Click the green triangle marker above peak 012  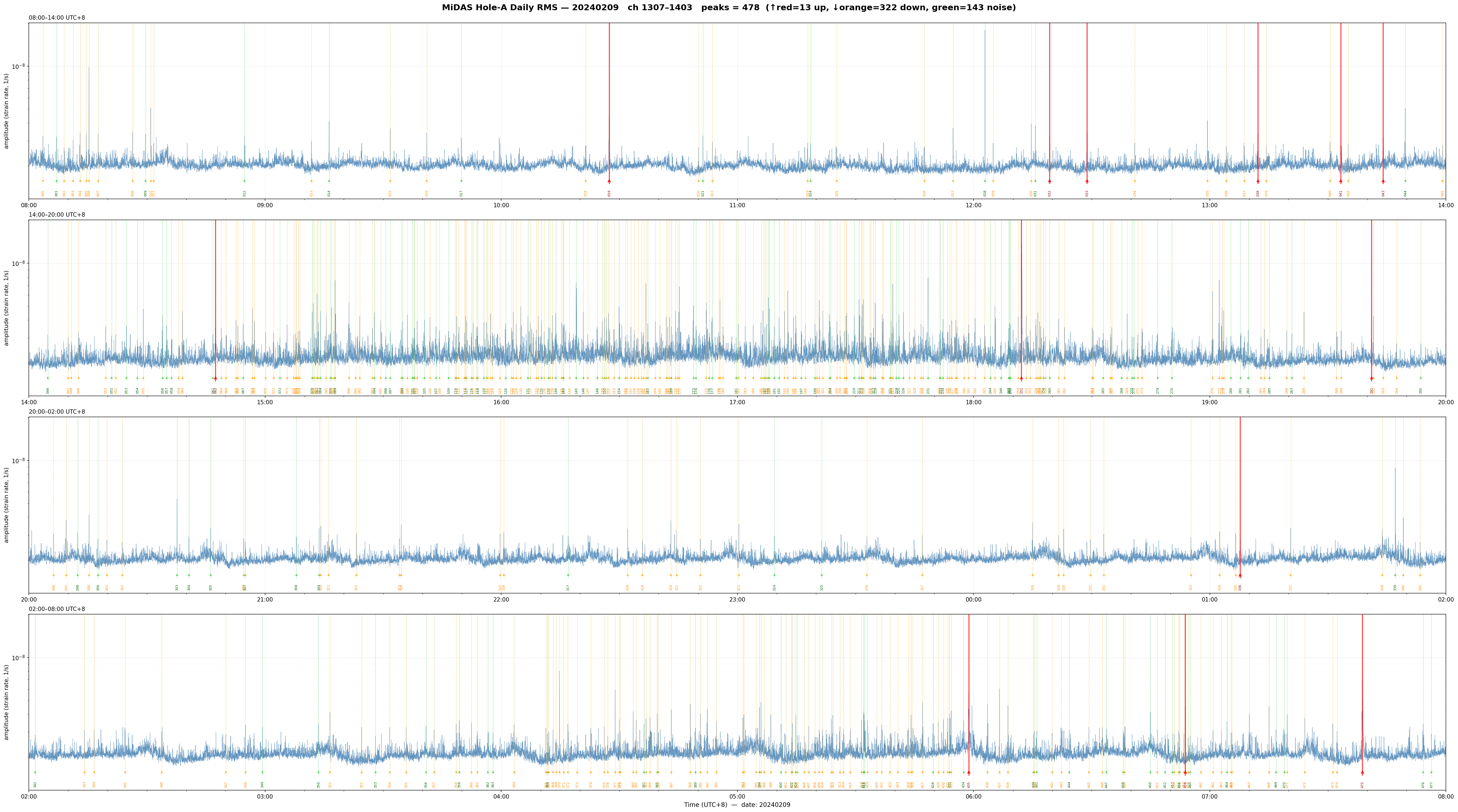coord(244,181)
